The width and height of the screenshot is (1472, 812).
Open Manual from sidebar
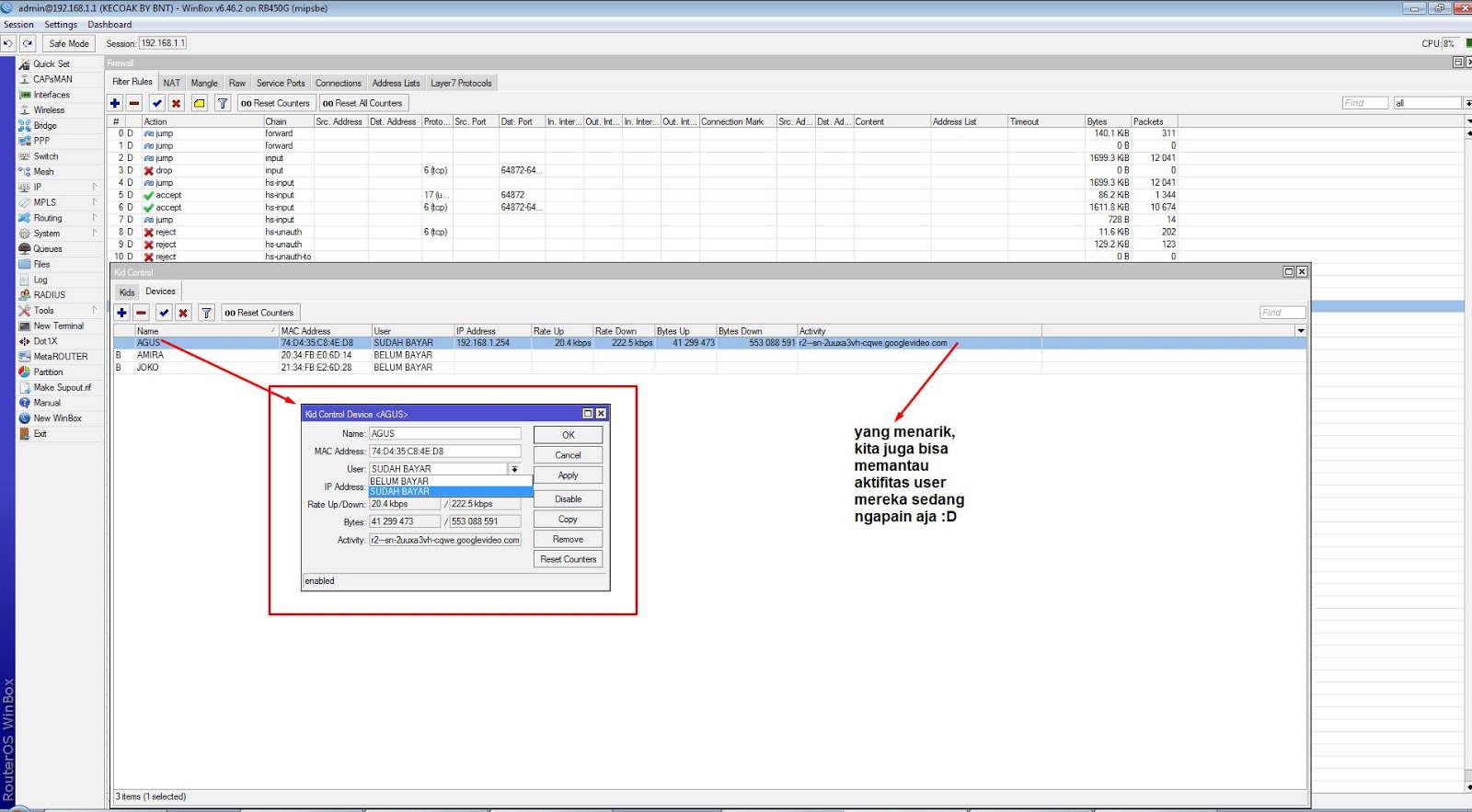pyautogui.click(x=47, y=403)
